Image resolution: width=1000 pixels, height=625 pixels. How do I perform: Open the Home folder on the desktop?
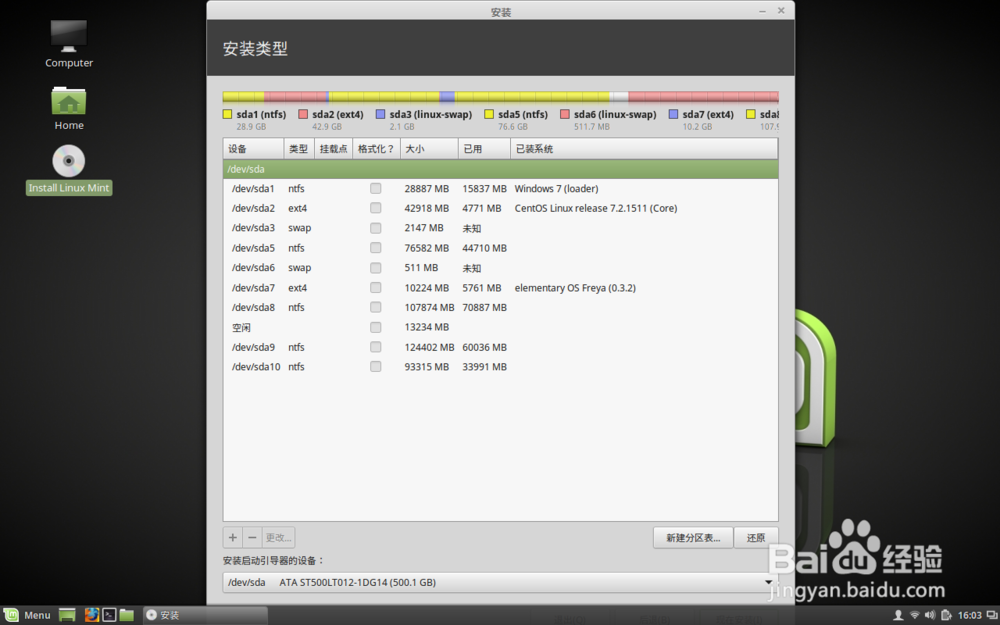coord(68,101)
